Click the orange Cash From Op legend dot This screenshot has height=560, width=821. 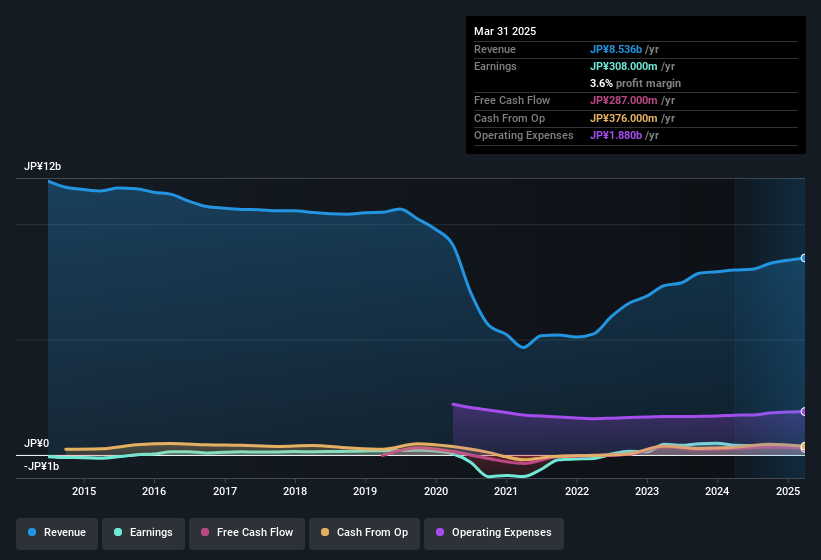click(x=325, y=532)
